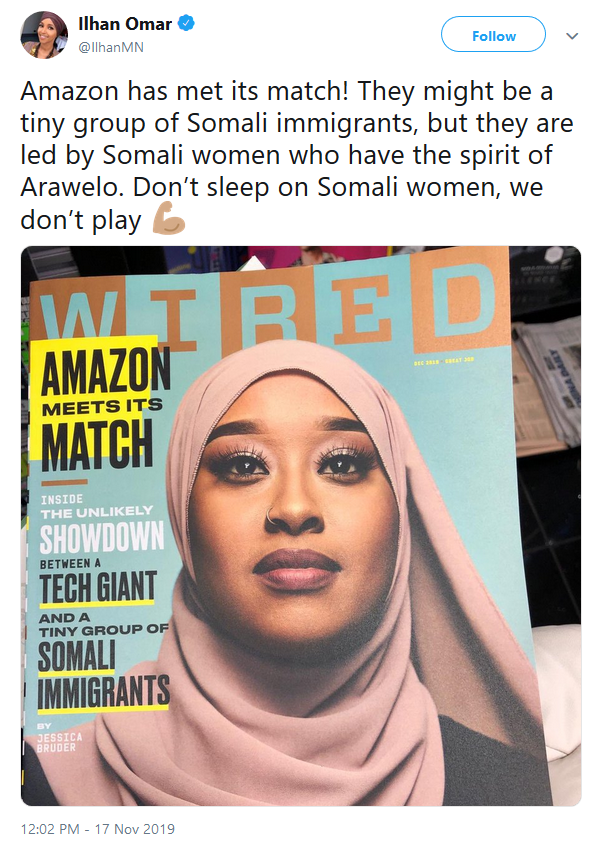Click the flexed bicep emoji in tweet

click(x=168, y=218)
